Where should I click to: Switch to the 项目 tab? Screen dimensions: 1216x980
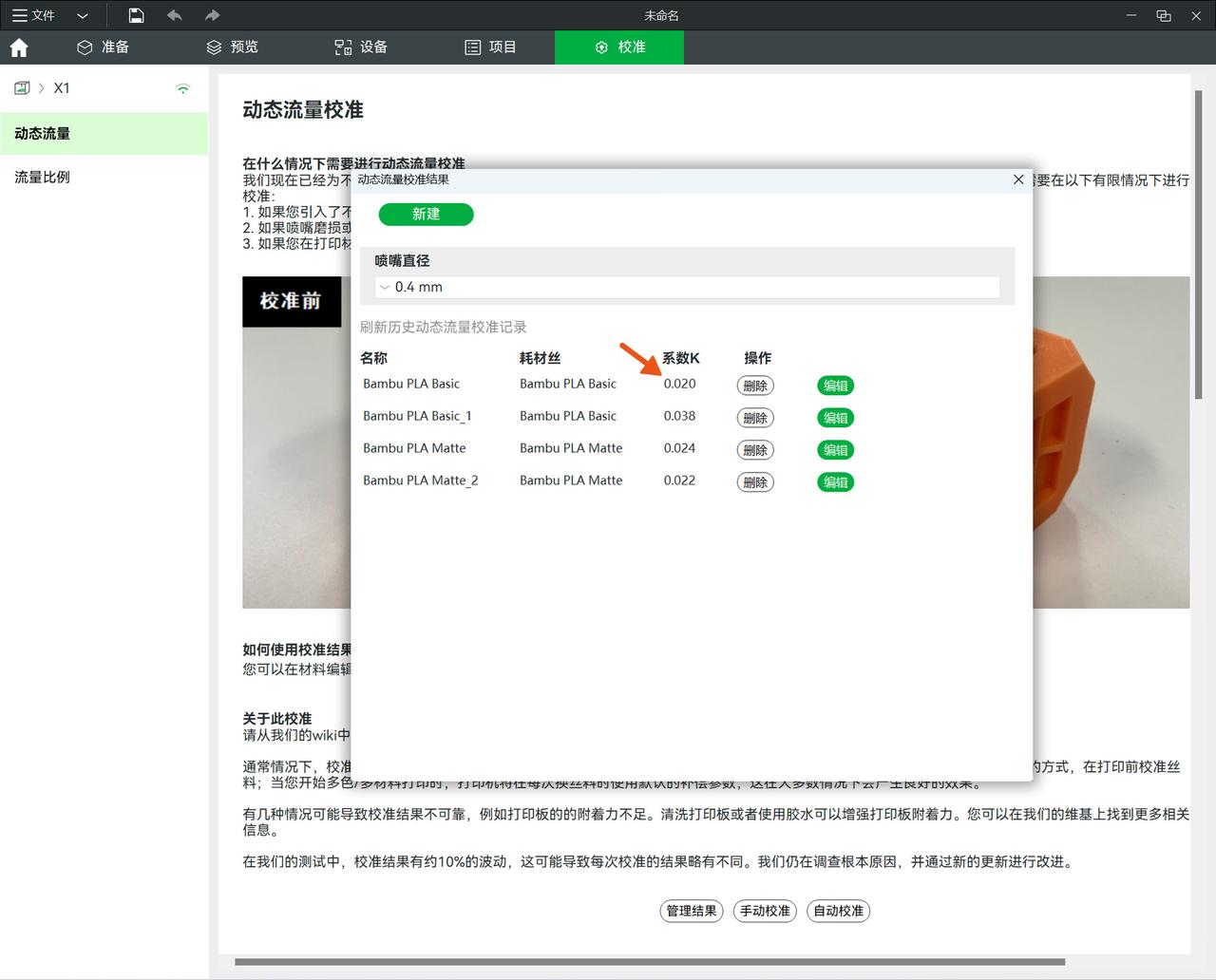[490, 47]
